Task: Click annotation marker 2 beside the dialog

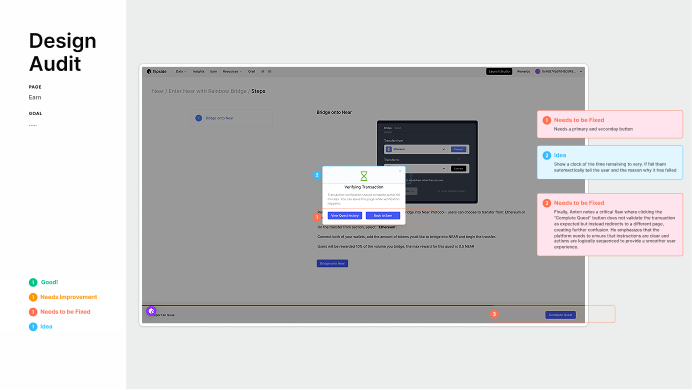Action: pyautogui.click(x=317, y=175)
